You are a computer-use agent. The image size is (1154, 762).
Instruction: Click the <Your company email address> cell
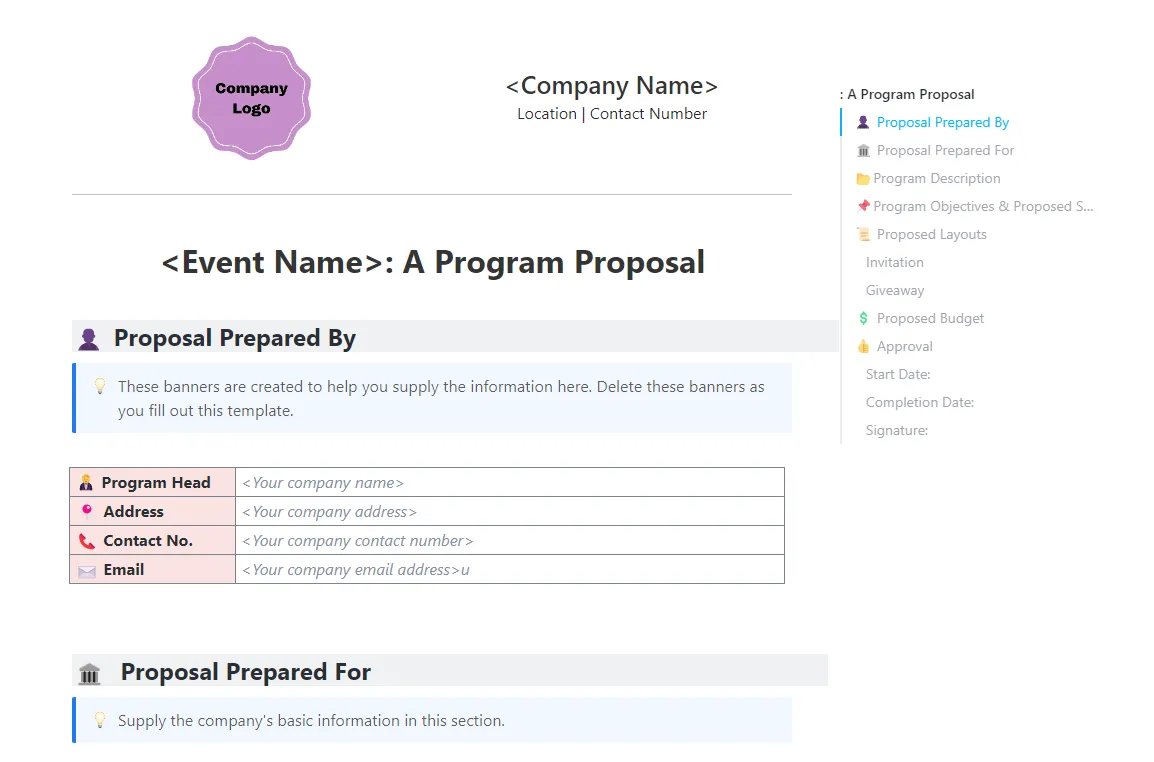click(510, 570)
